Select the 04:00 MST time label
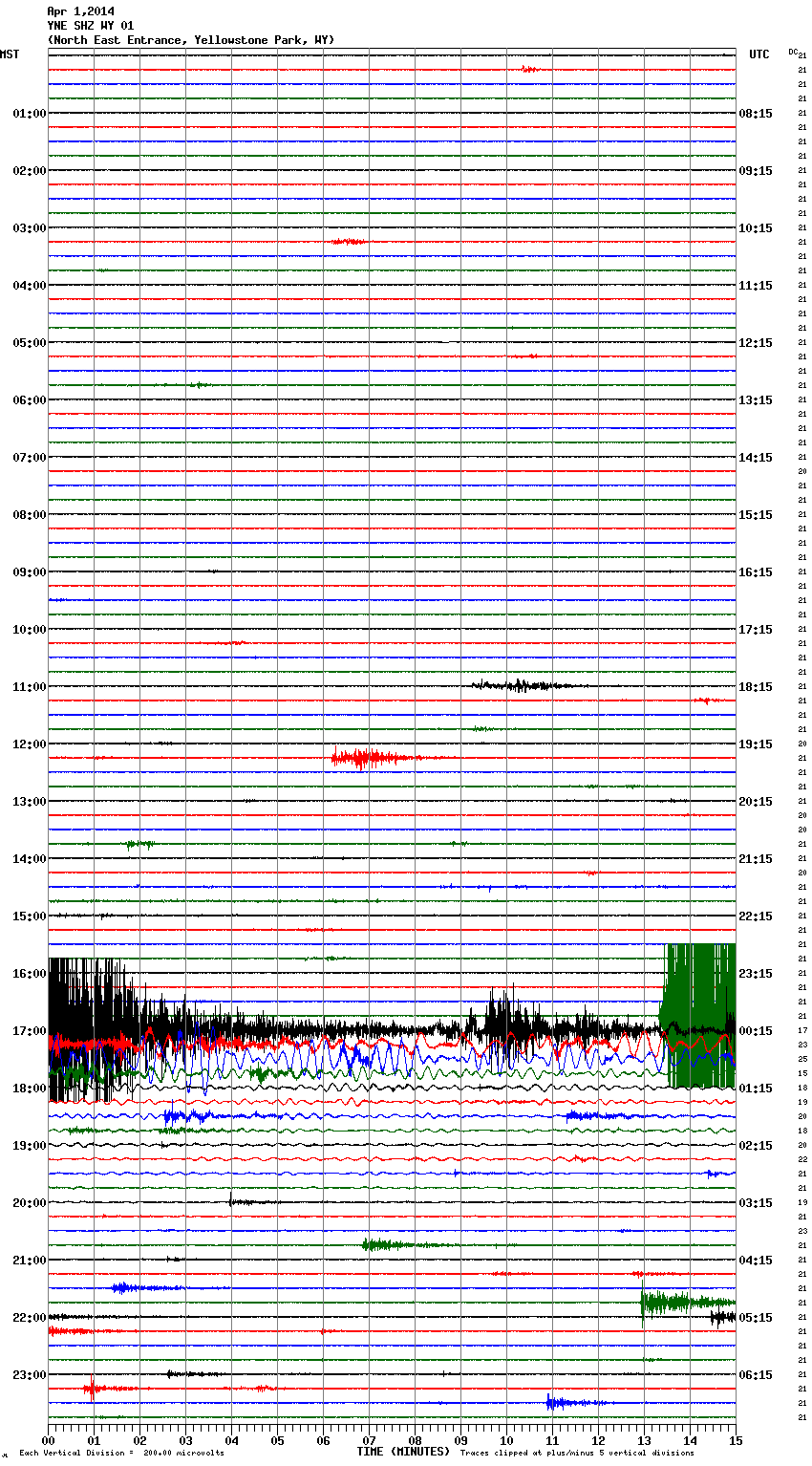The height and width of the screenshot is (1466, 812). point(30,286)
